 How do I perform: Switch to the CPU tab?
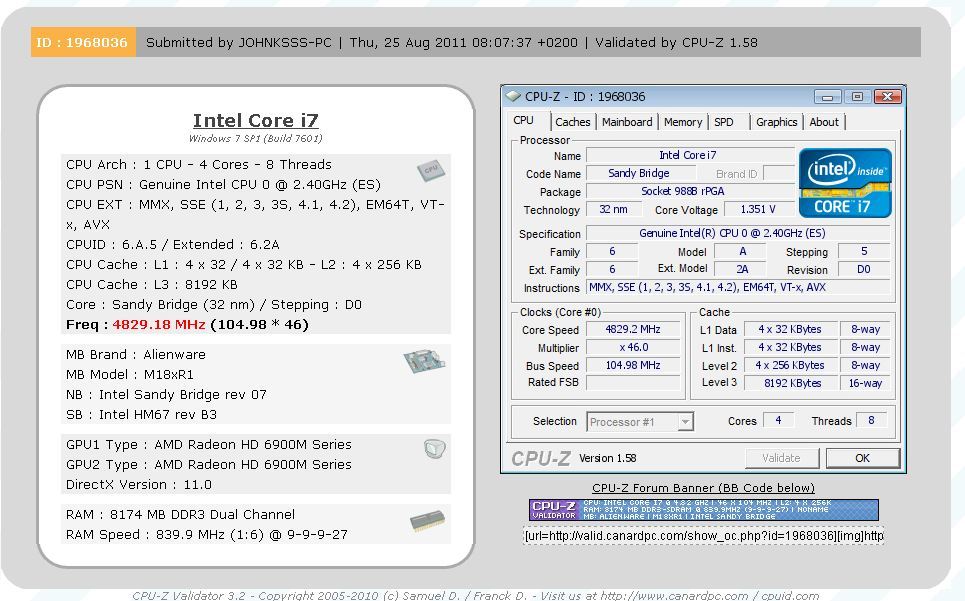tap(523, 121)
